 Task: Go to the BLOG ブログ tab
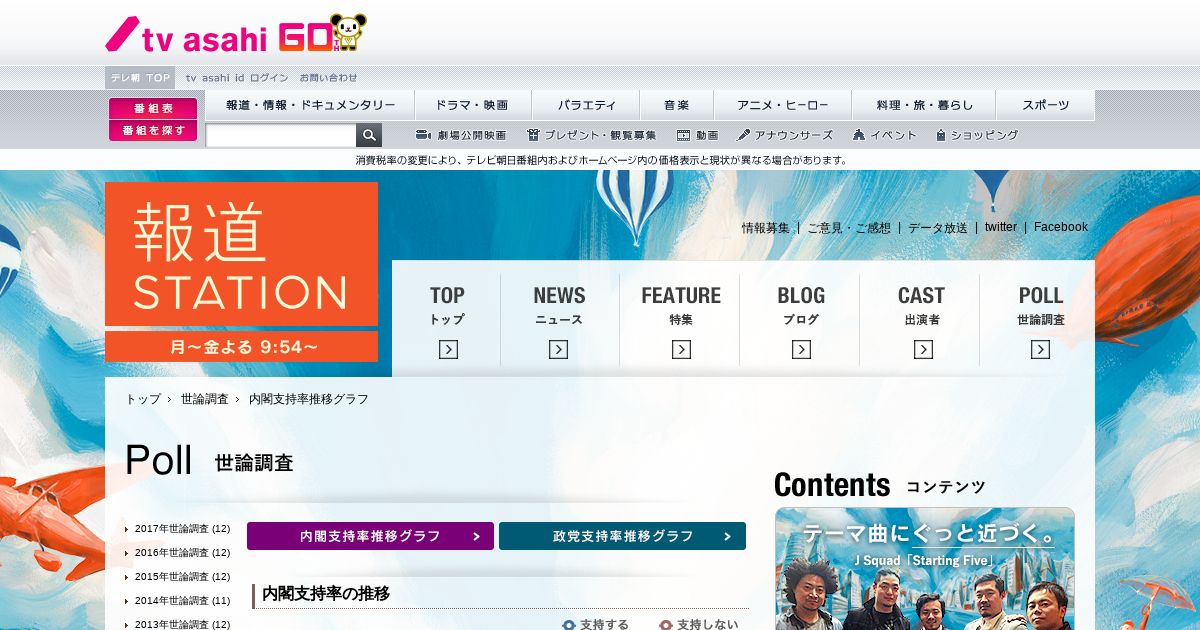click(x=801, y=320)
